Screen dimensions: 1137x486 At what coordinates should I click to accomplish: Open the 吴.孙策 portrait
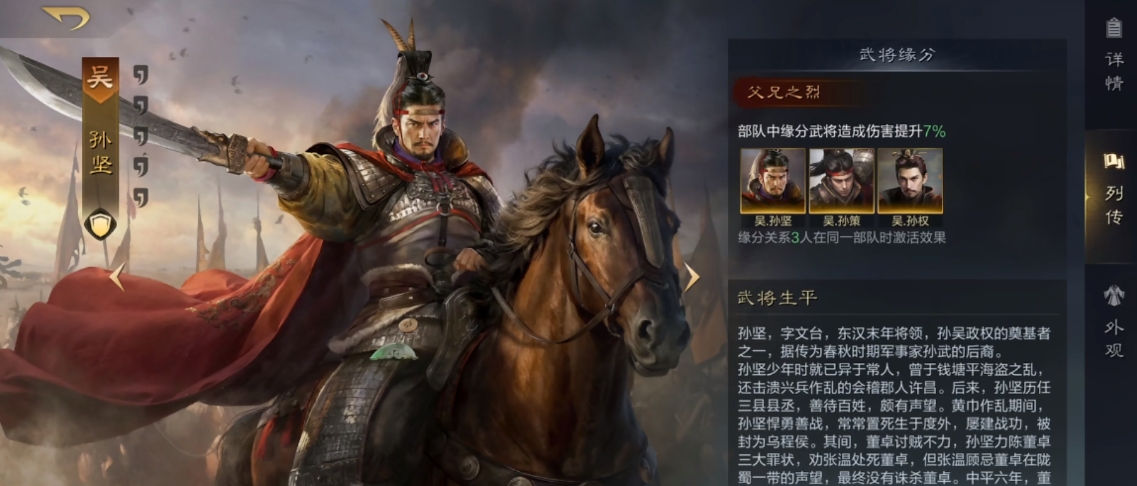pos(841,181)
